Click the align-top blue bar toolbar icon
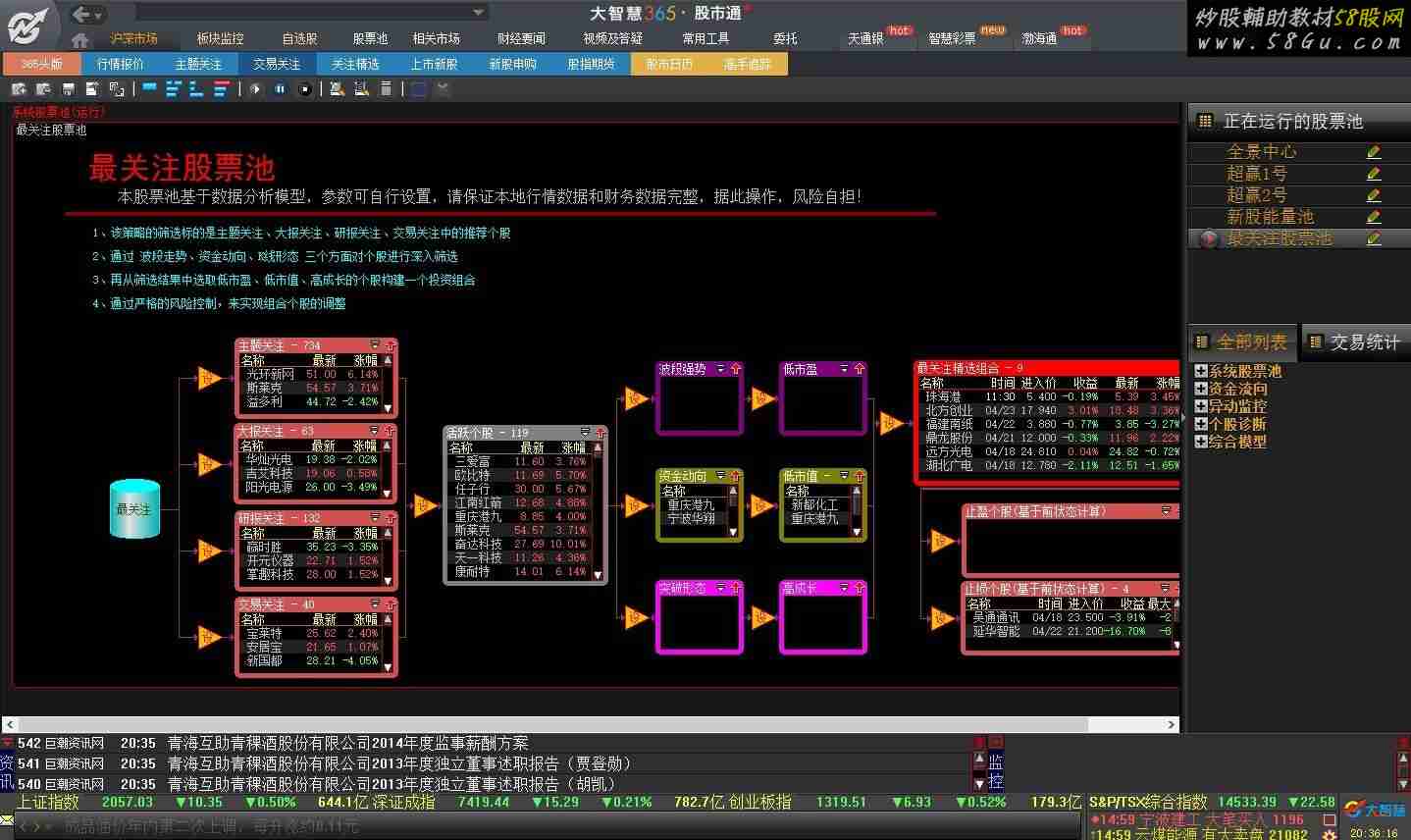The width and height of the screenshot is (1411, 840). pos(149,89)
